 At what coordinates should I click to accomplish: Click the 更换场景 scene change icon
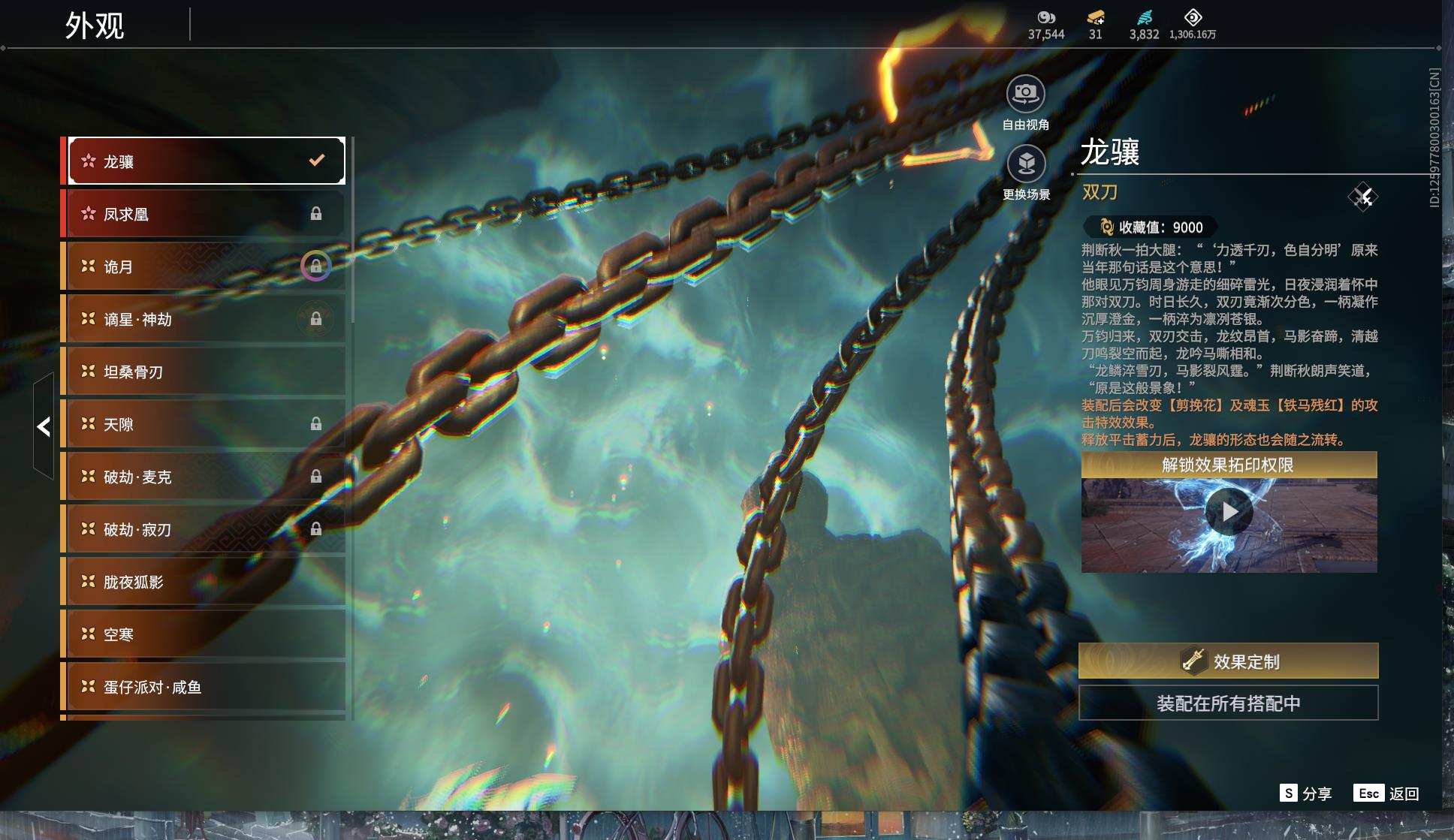tap(1026, 164)
